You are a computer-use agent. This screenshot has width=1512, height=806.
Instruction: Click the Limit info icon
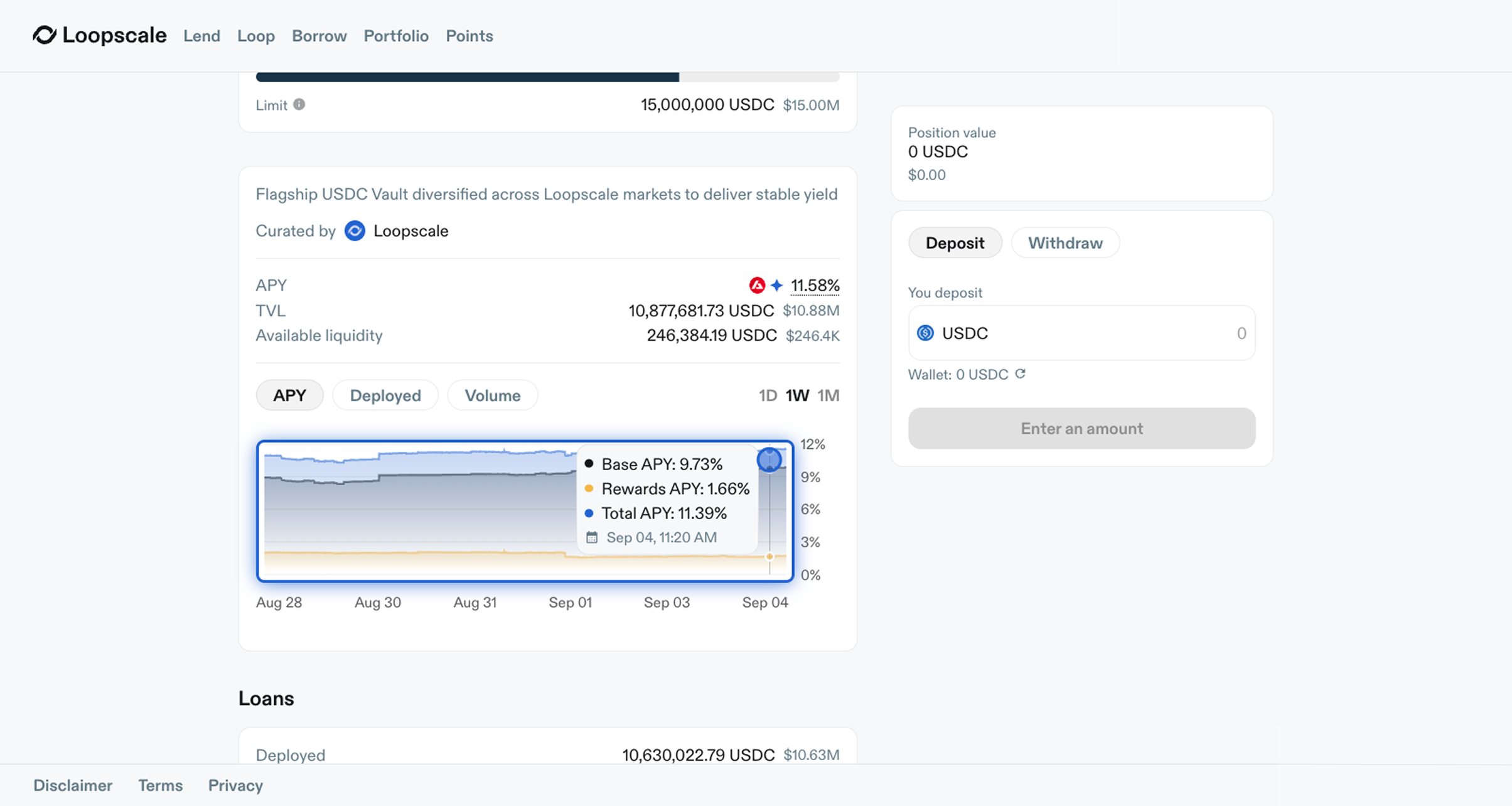[x=299, y=105]
